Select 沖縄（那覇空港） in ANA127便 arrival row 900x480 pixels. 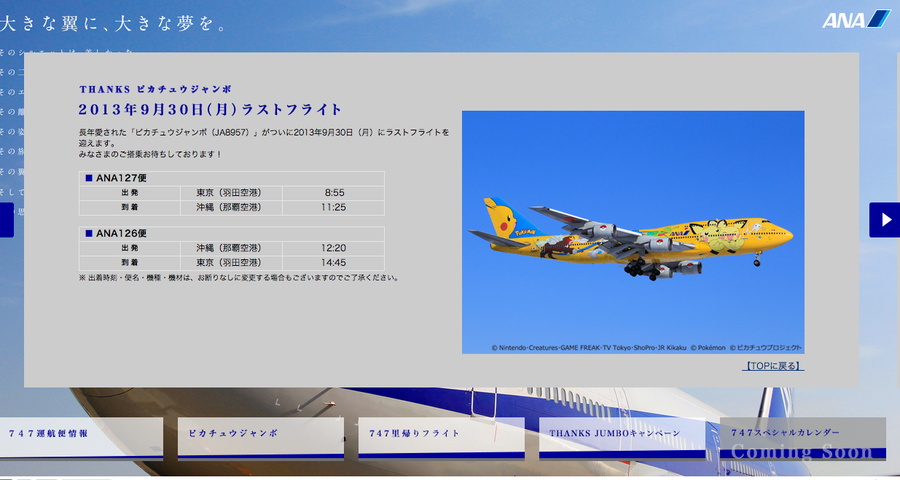[231, 207]
